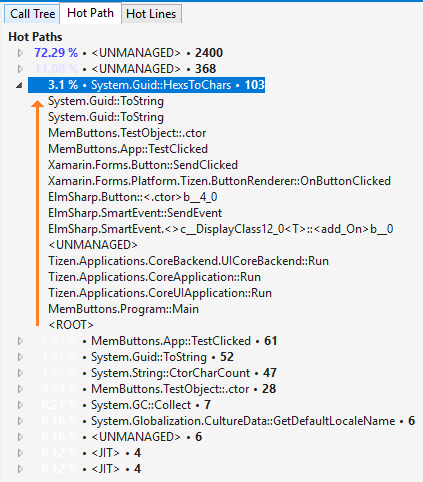Expand the MemButtons.App::TestClicked 61 path
The height and width of the screenshot is (482, 423).
tap(20, 341)
